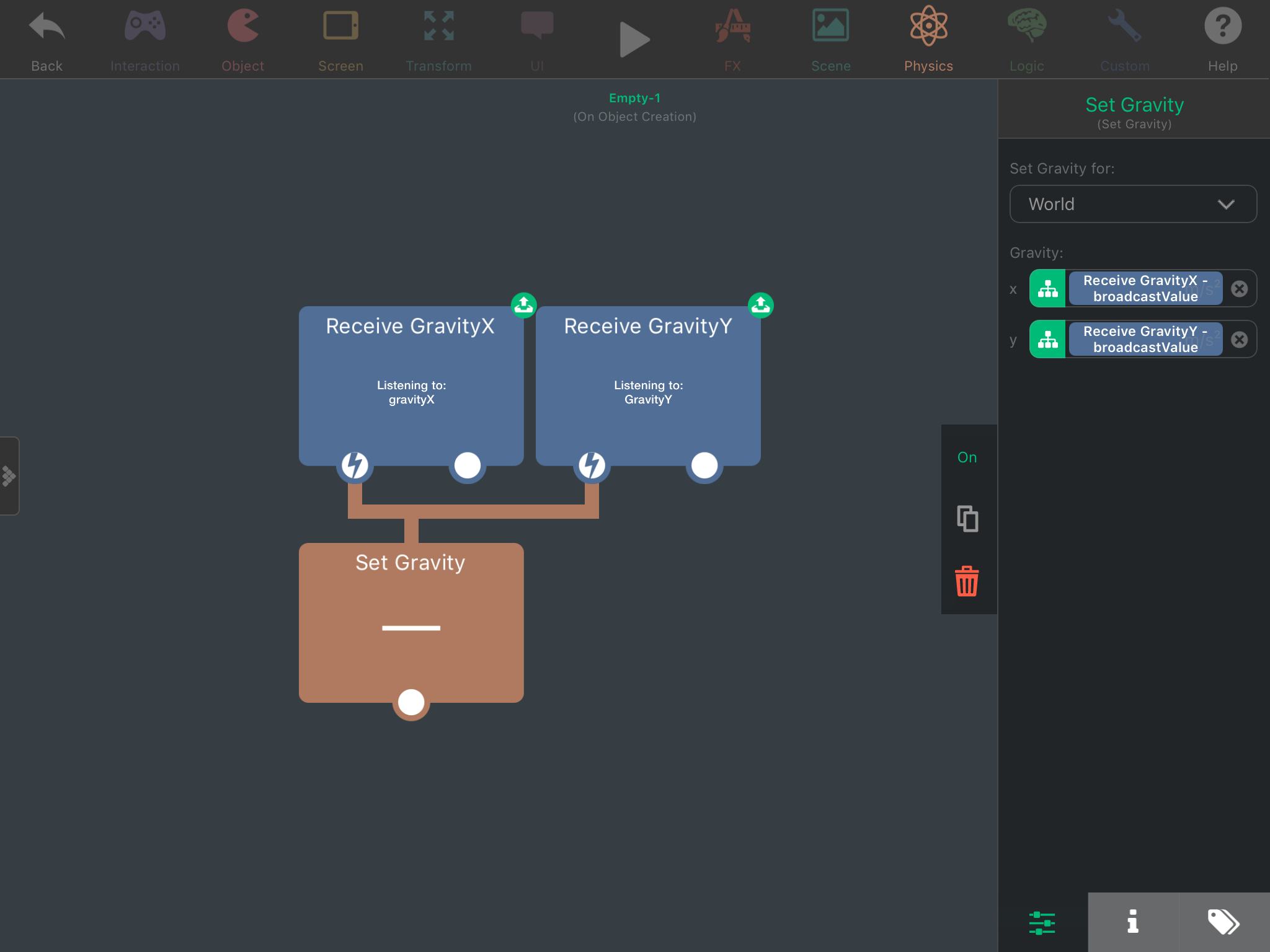Remove Receive GravityX value from x field
Viewport: 1270px width, 952px height.
click(x=1239, y=289)
